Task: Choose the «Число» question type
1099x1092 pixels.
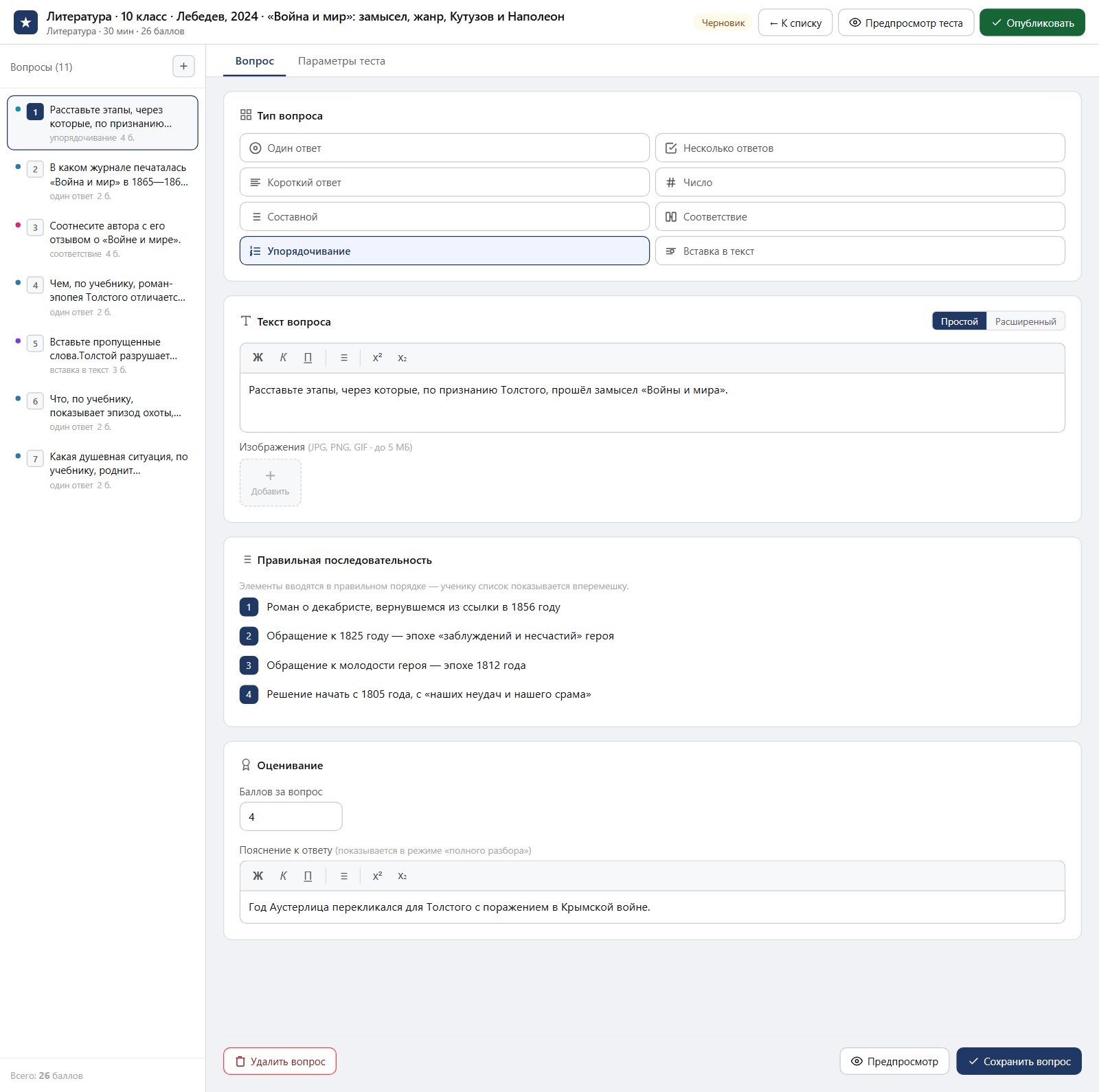Action: click(860, 182)
